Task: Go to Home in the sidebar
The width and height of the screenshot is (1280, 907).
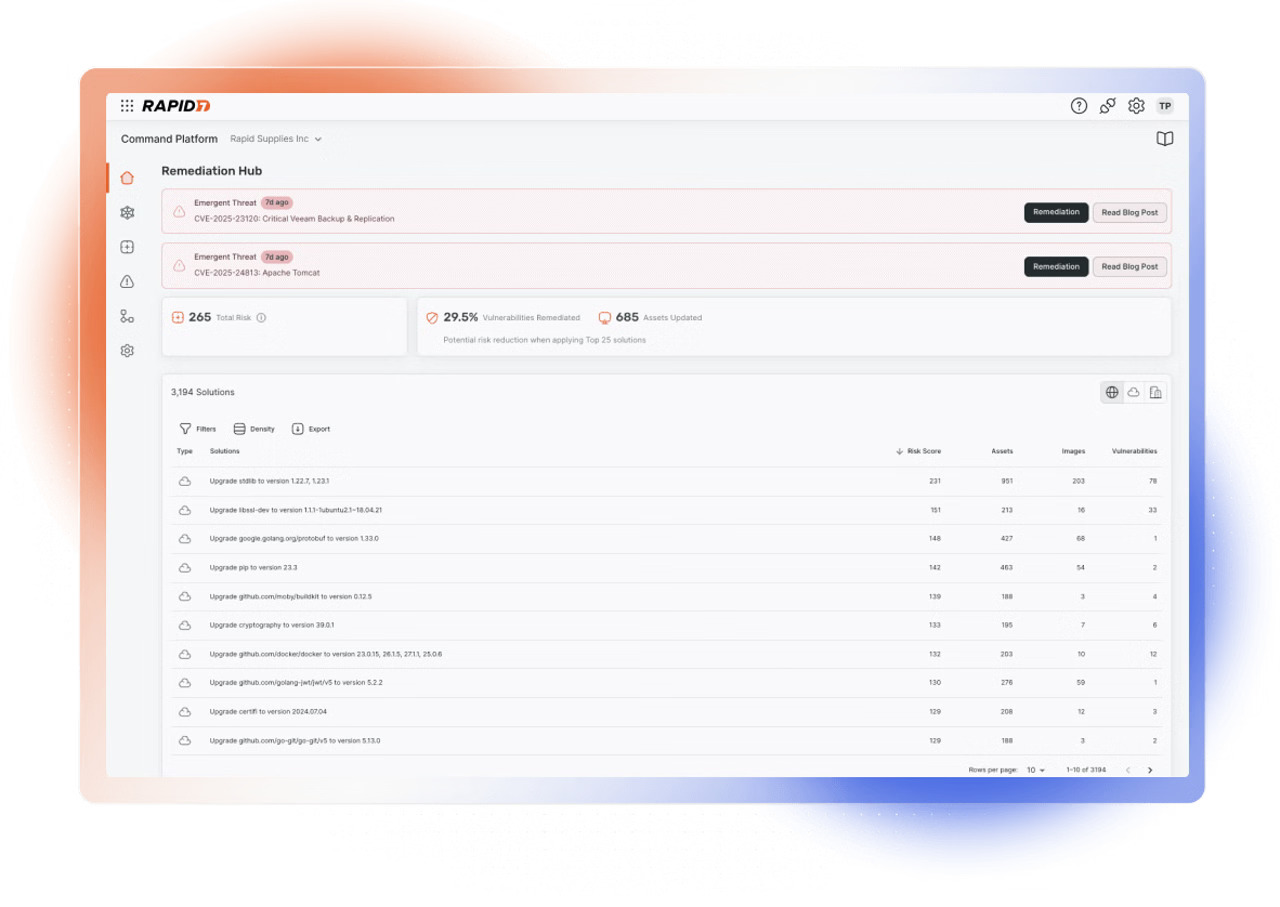Action: pos(127,178)
